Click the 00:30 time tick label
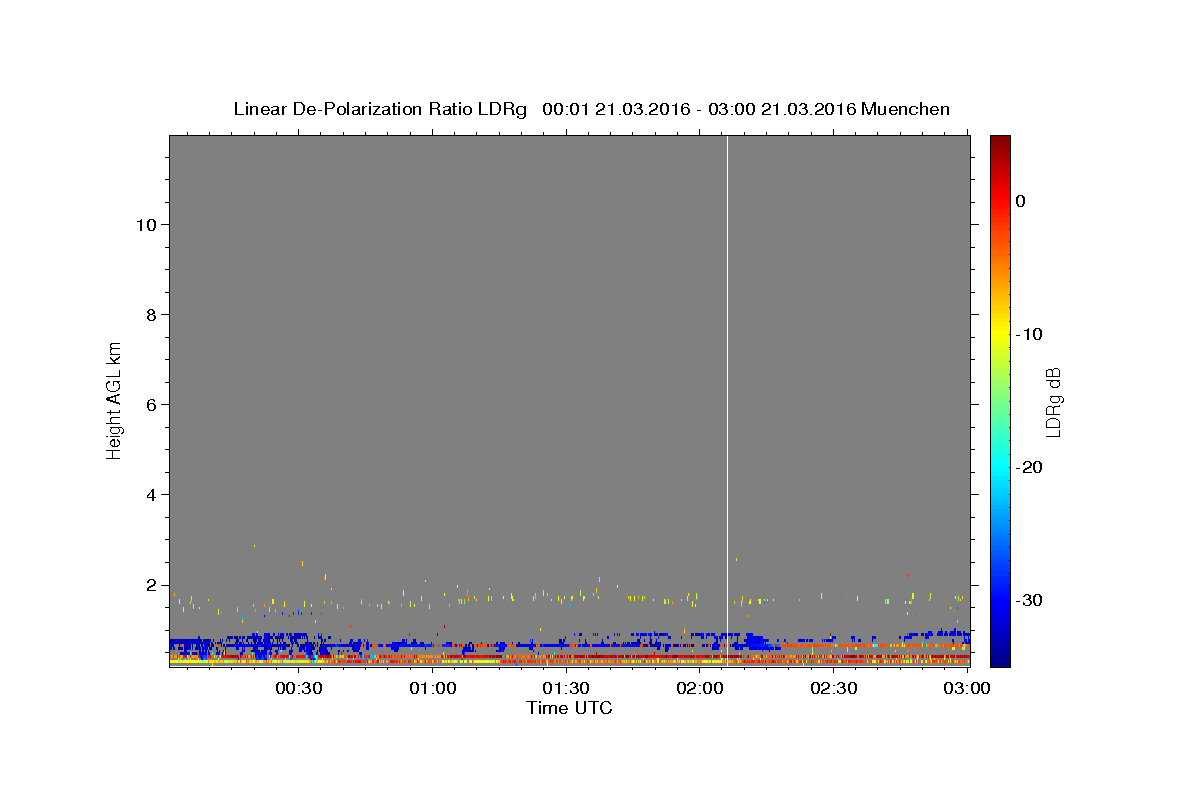The width and height of the screenshot is (1200, 800). (299, 688)
